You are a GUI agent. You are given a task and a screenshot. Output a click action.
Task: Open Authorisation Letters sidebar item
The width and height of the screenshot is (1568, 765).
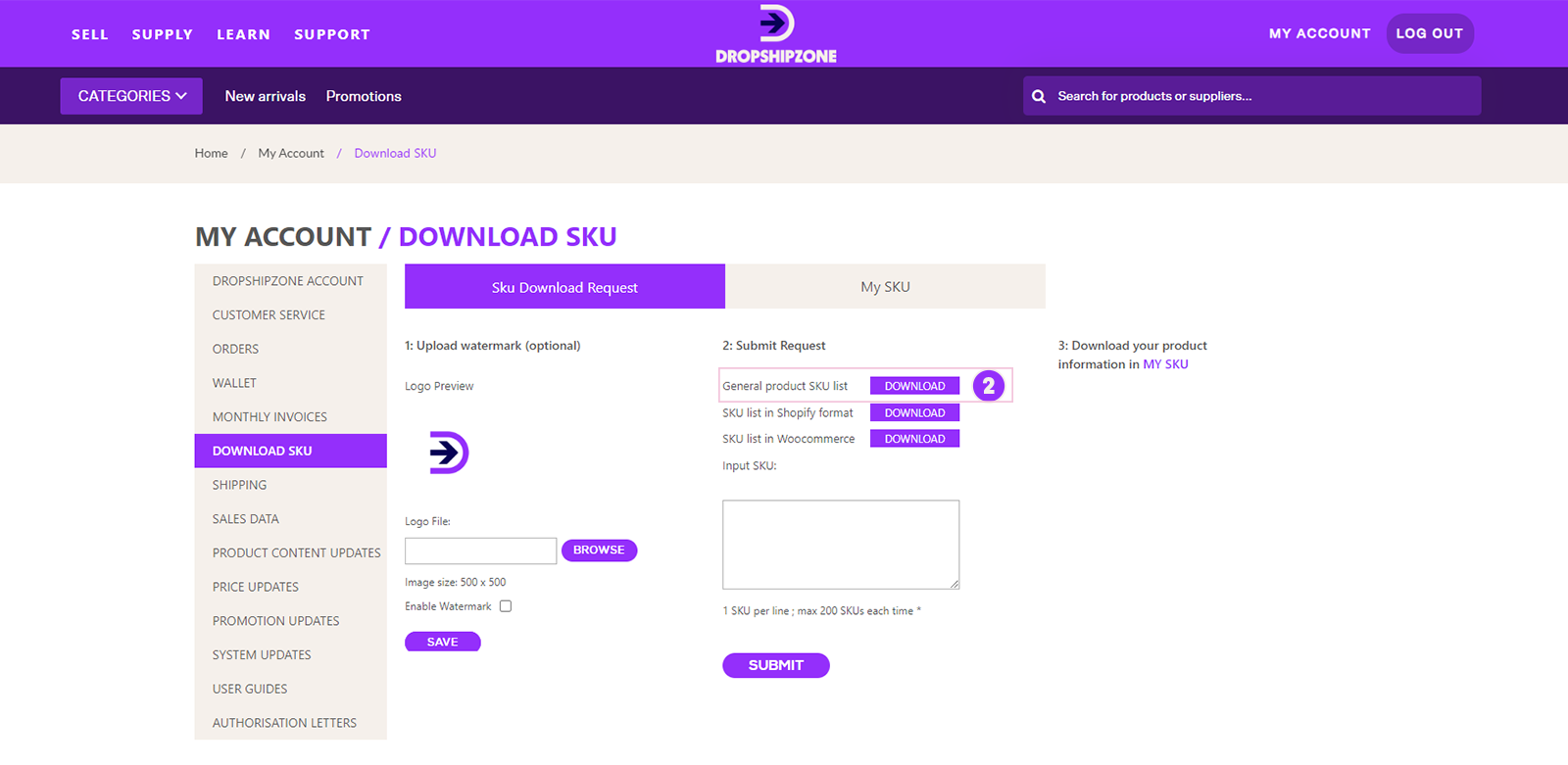[290, 723]
